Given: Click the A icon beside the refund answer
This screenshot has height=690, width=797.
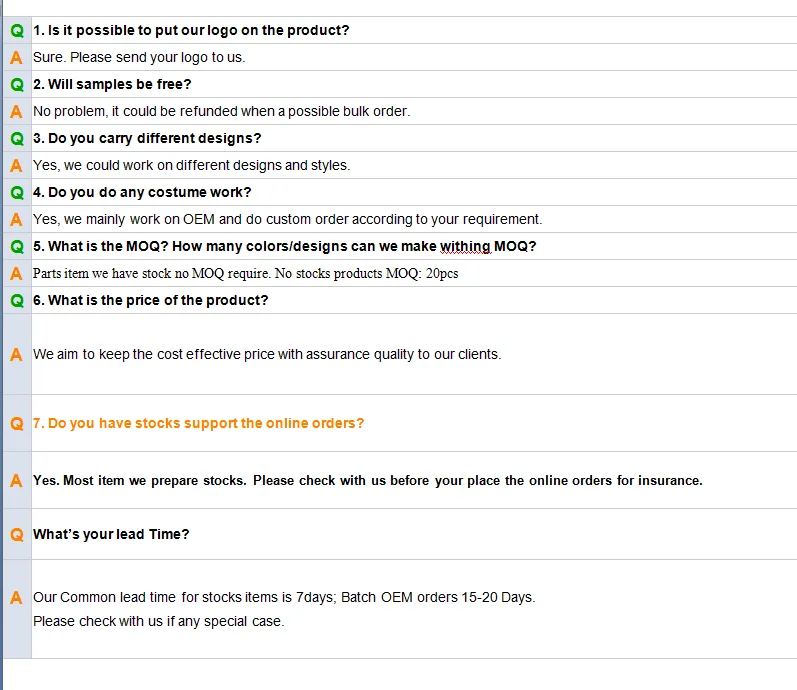Looking at the screenshot, I should click(x=17, y=111).
